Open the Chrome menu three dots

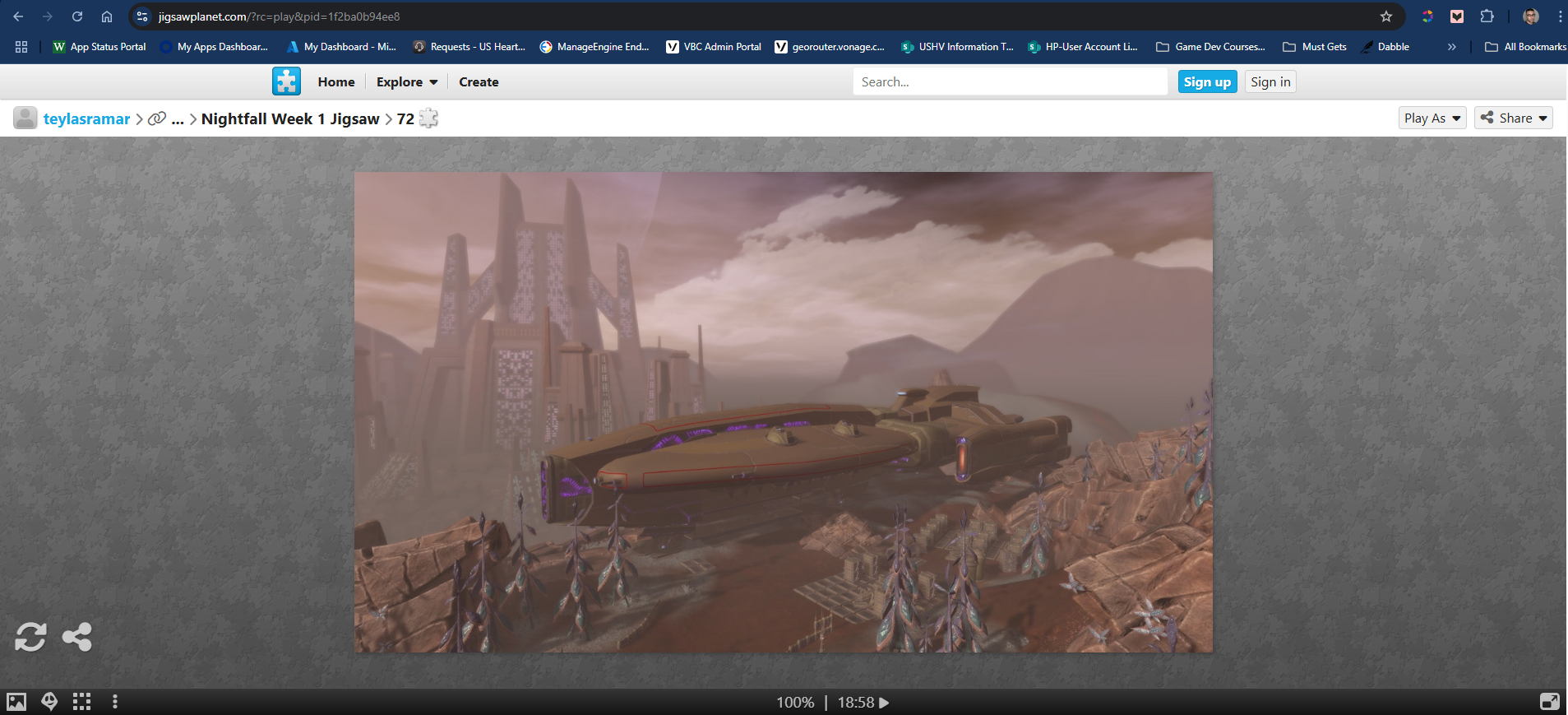(1560, 16)
